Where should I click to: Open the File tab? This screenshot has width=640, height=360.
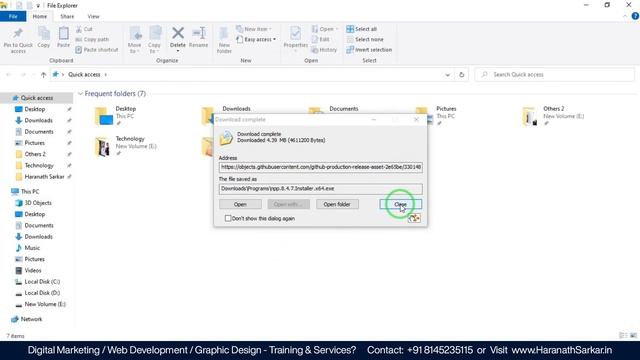(13, 16)
